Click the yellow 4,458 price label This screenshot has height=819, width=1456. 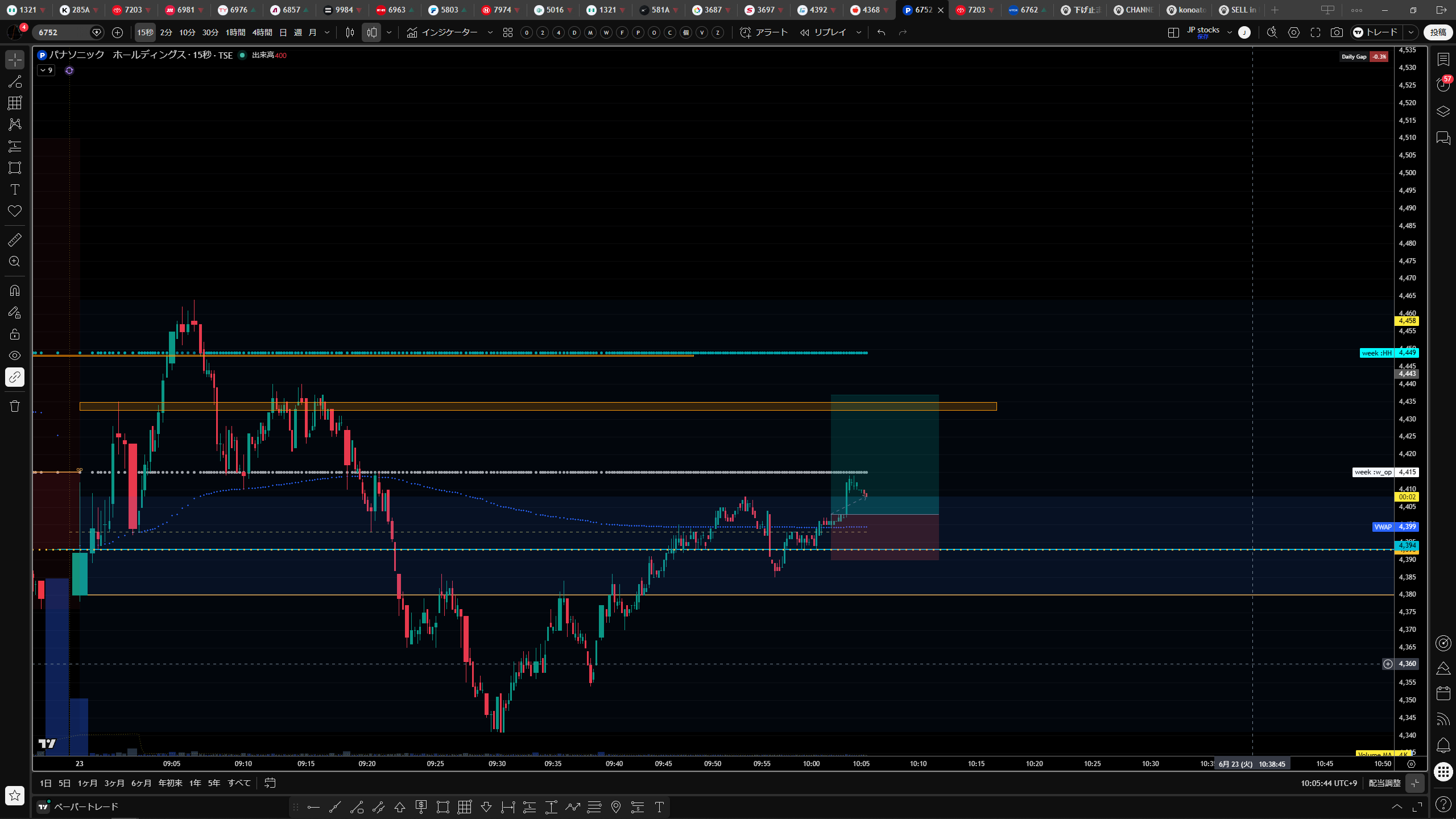pyautogui.click(x=1407, y=321)
